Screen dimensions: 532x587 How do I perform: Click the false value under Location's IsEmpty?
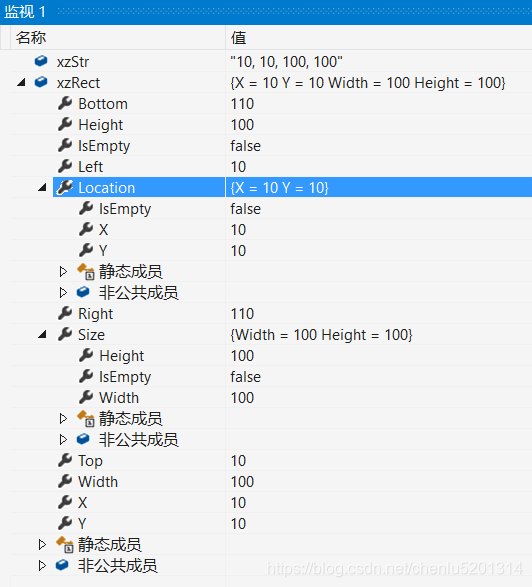click(246, 209)
